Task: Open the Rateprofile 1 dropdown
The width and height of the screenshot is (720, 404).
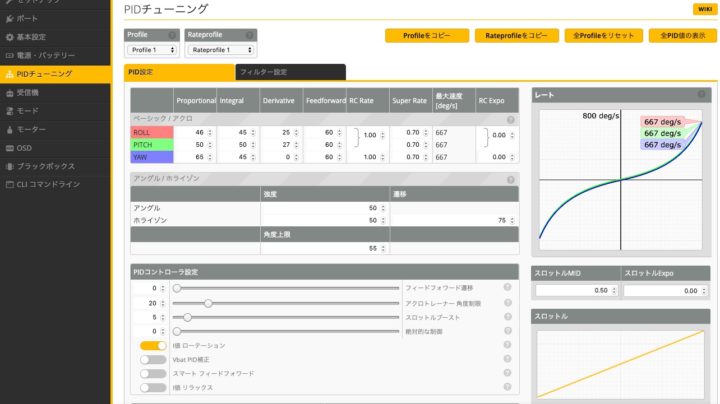Action: [220, 49]
